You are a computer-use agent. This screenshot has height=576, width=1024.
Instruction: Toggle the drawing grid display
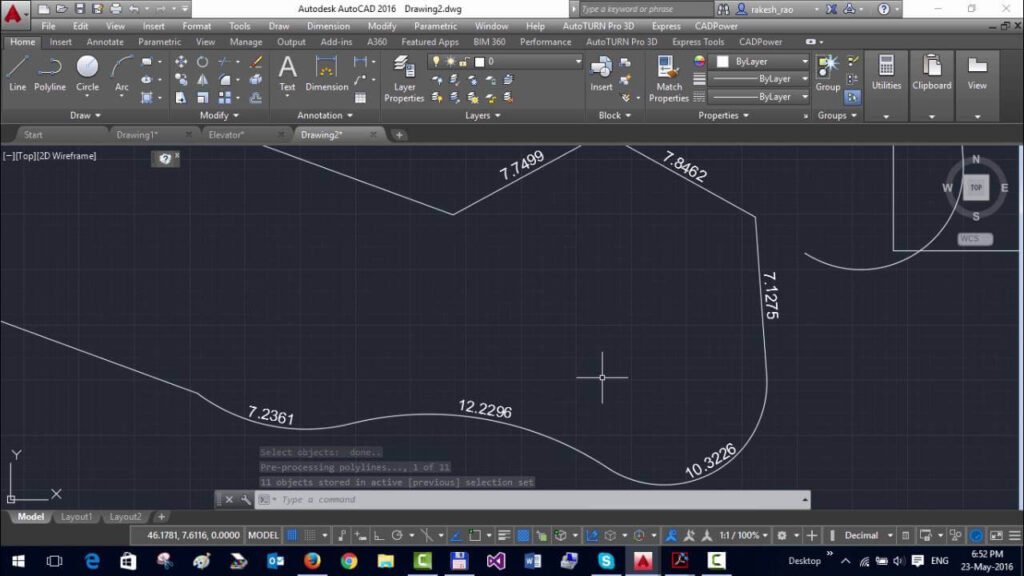(292, 536)
